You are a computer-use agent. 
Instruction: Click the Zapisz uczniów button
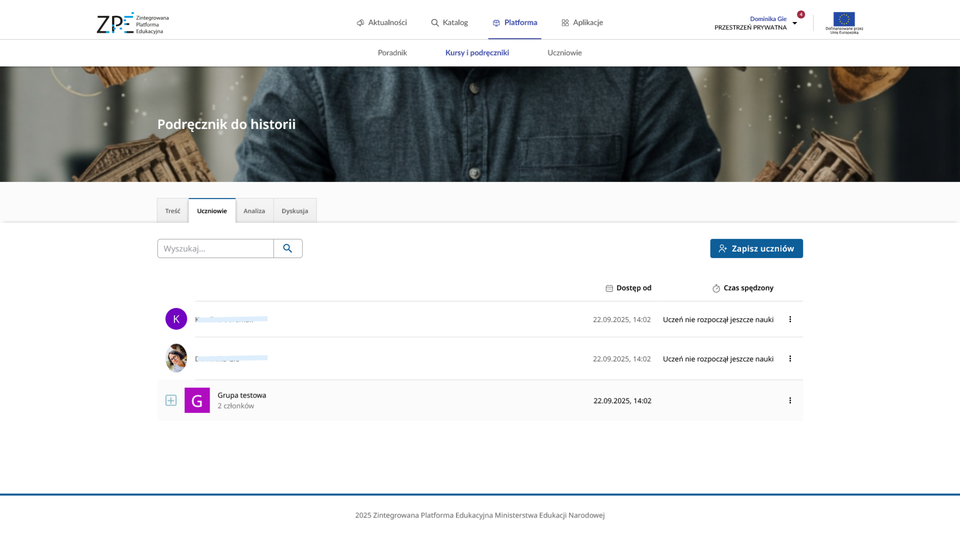point(756,248)
